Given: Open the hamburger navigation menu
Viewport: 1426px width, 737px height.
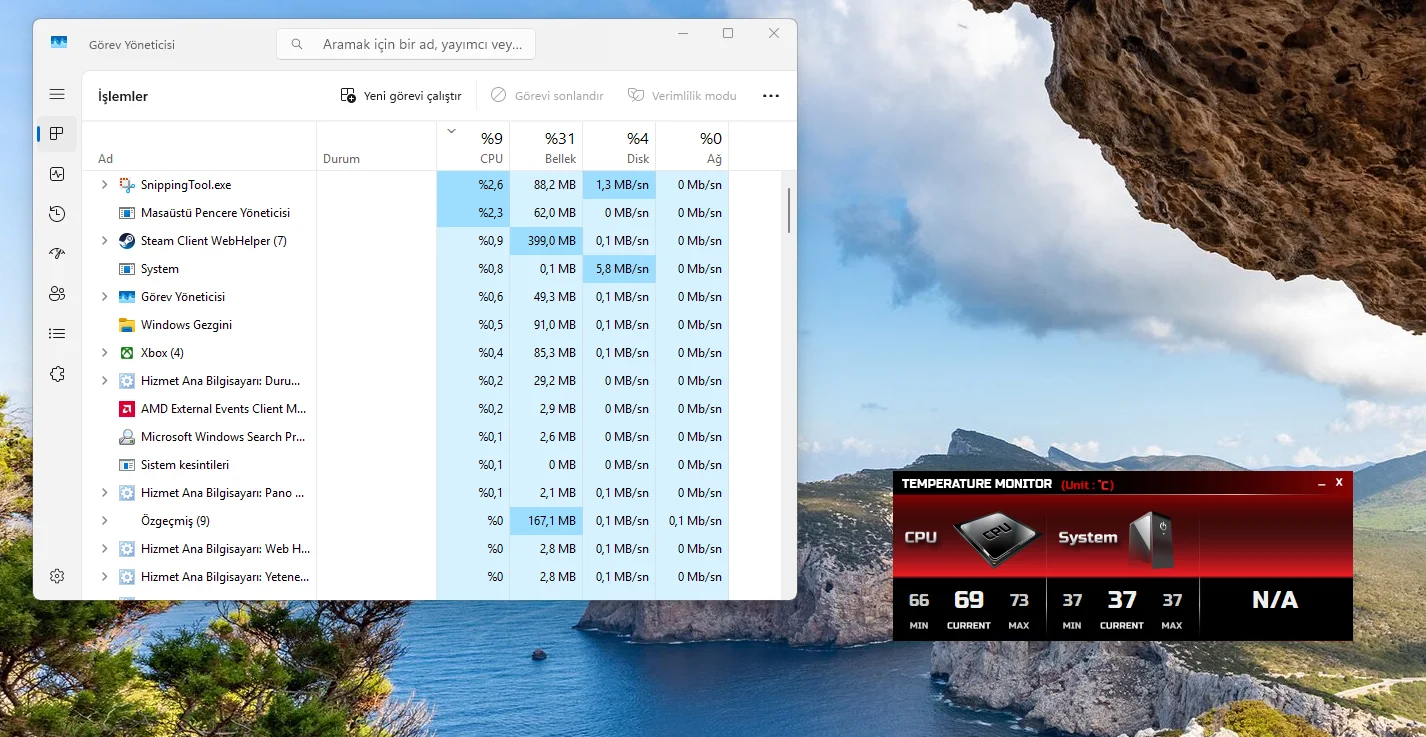Looking at the screenshot, I should 57,94.
